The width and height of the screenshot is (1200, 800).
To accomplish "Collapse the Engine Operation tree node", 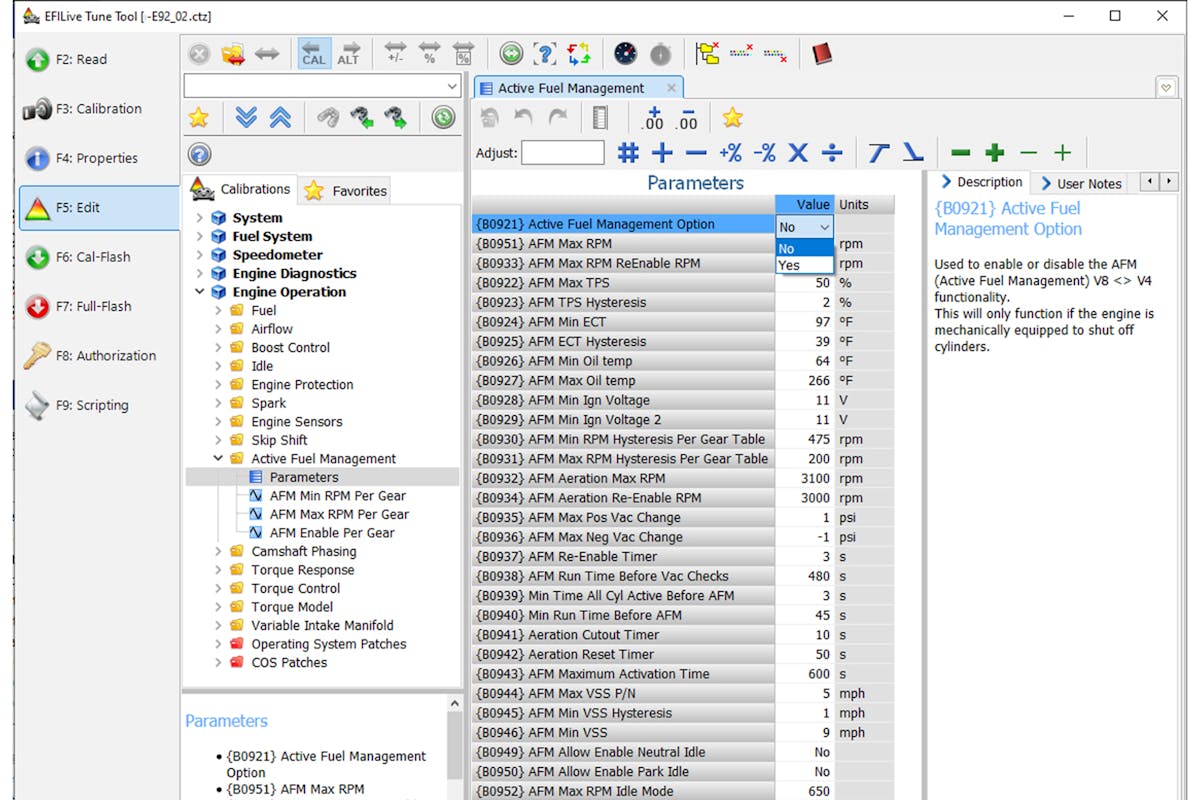I will tap(200, 292).
